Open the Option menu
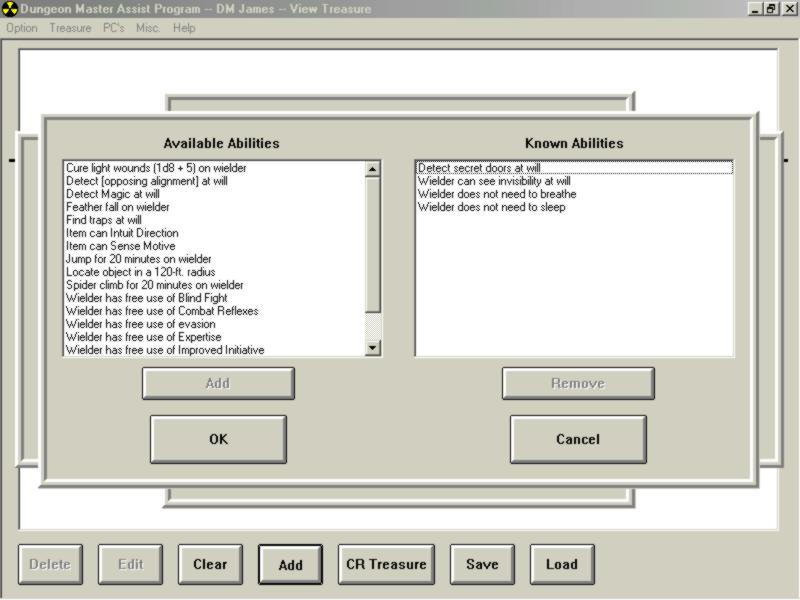This screenshot has width=800, height=600. coord(21,28)
